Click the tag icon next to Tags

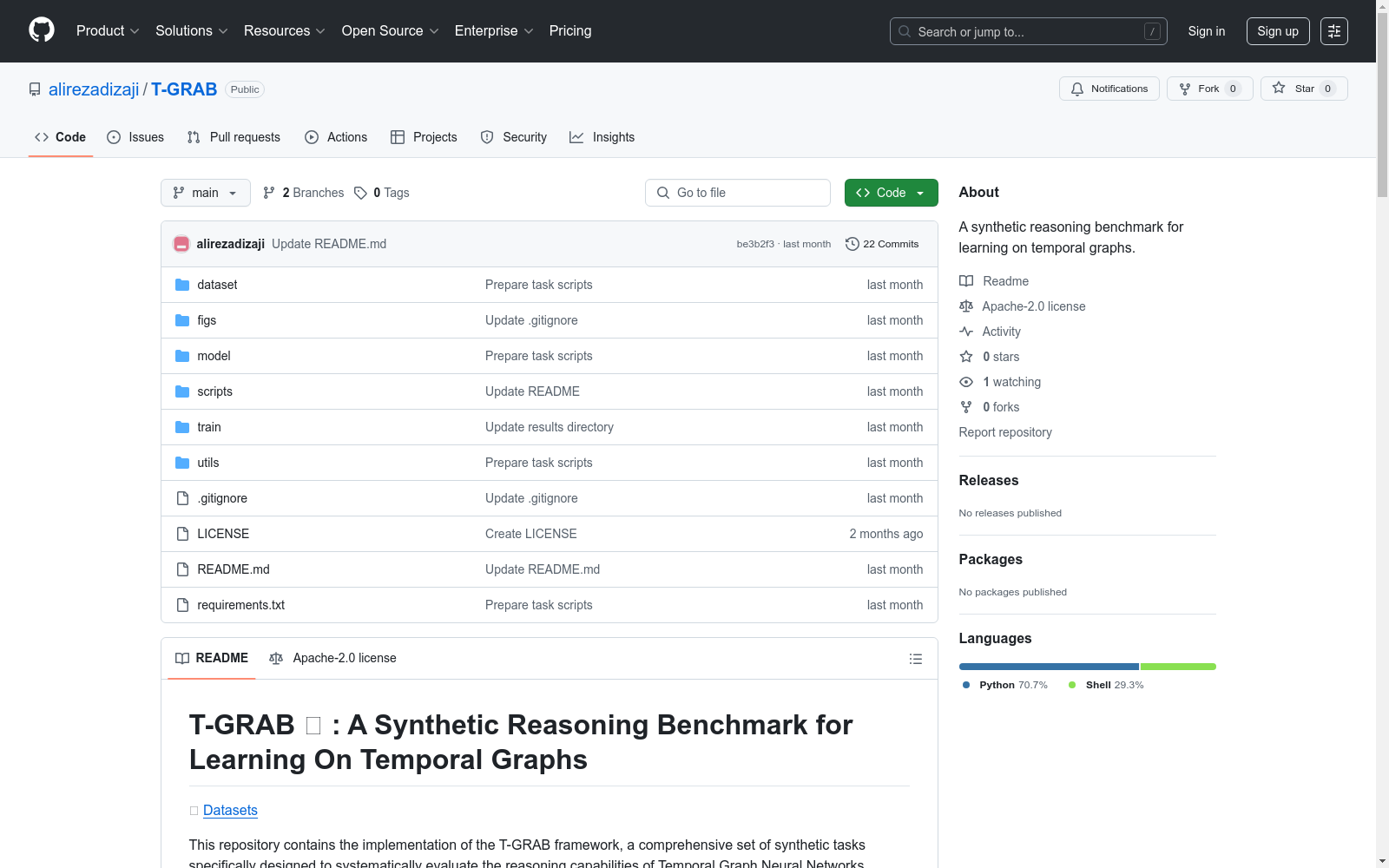click(360, 193)
